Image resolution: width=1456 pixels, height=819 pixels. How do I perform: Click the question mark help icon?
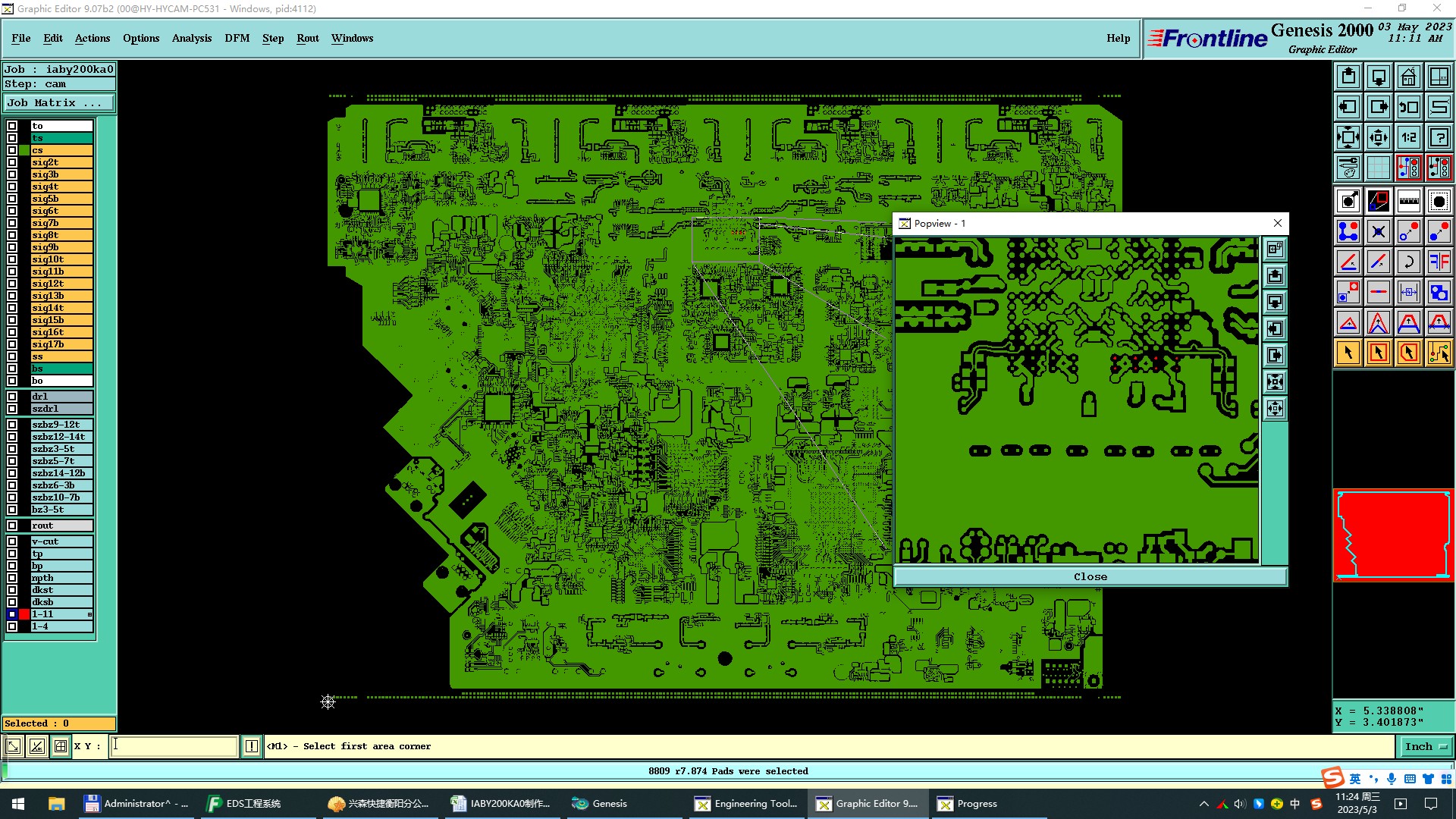[x=1439, y=137]
